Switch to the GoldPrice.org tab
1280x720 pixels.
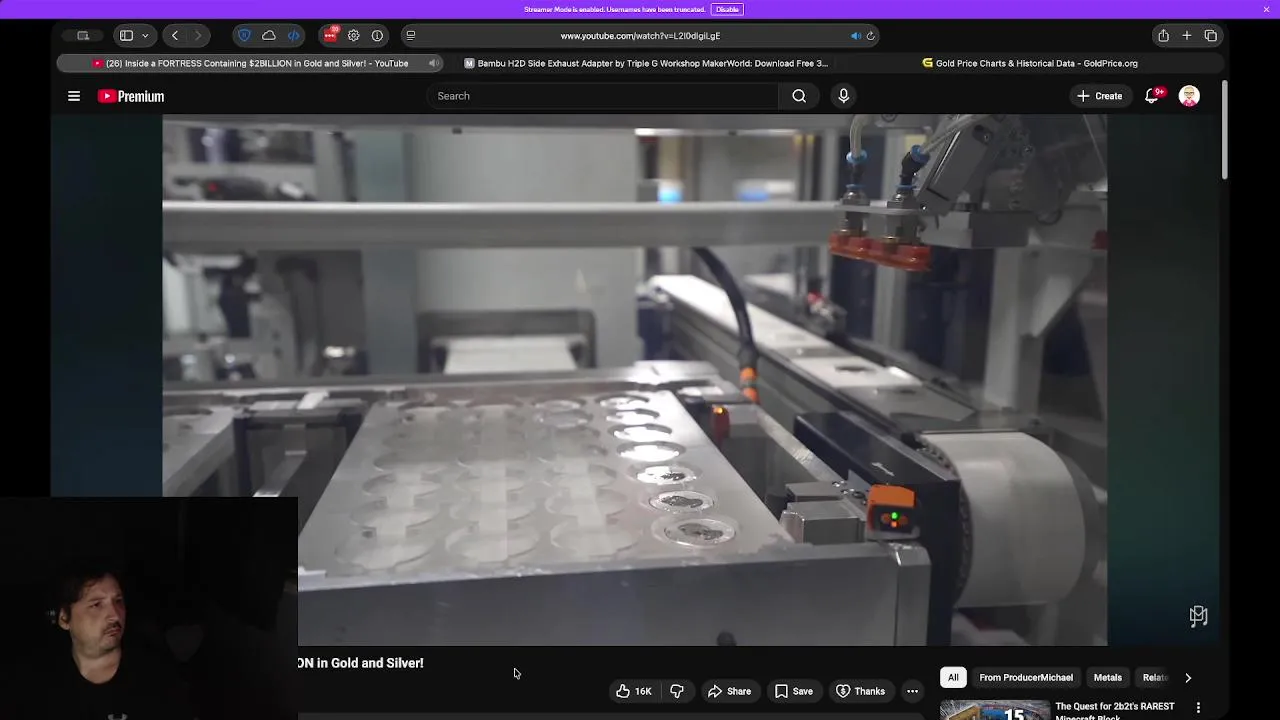point(1030,63)
